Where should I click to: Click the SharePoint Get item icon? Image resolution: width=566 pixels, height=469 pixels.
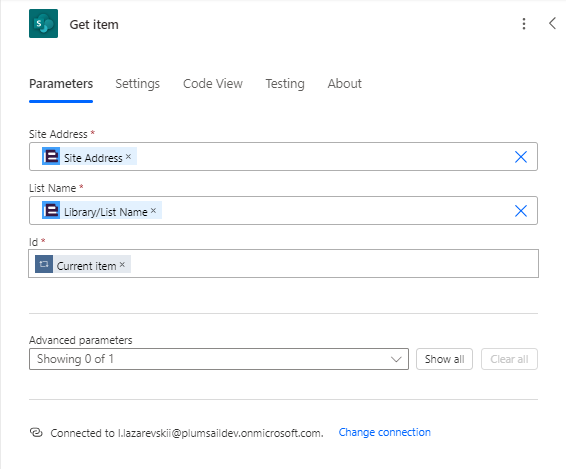[43, 23]
